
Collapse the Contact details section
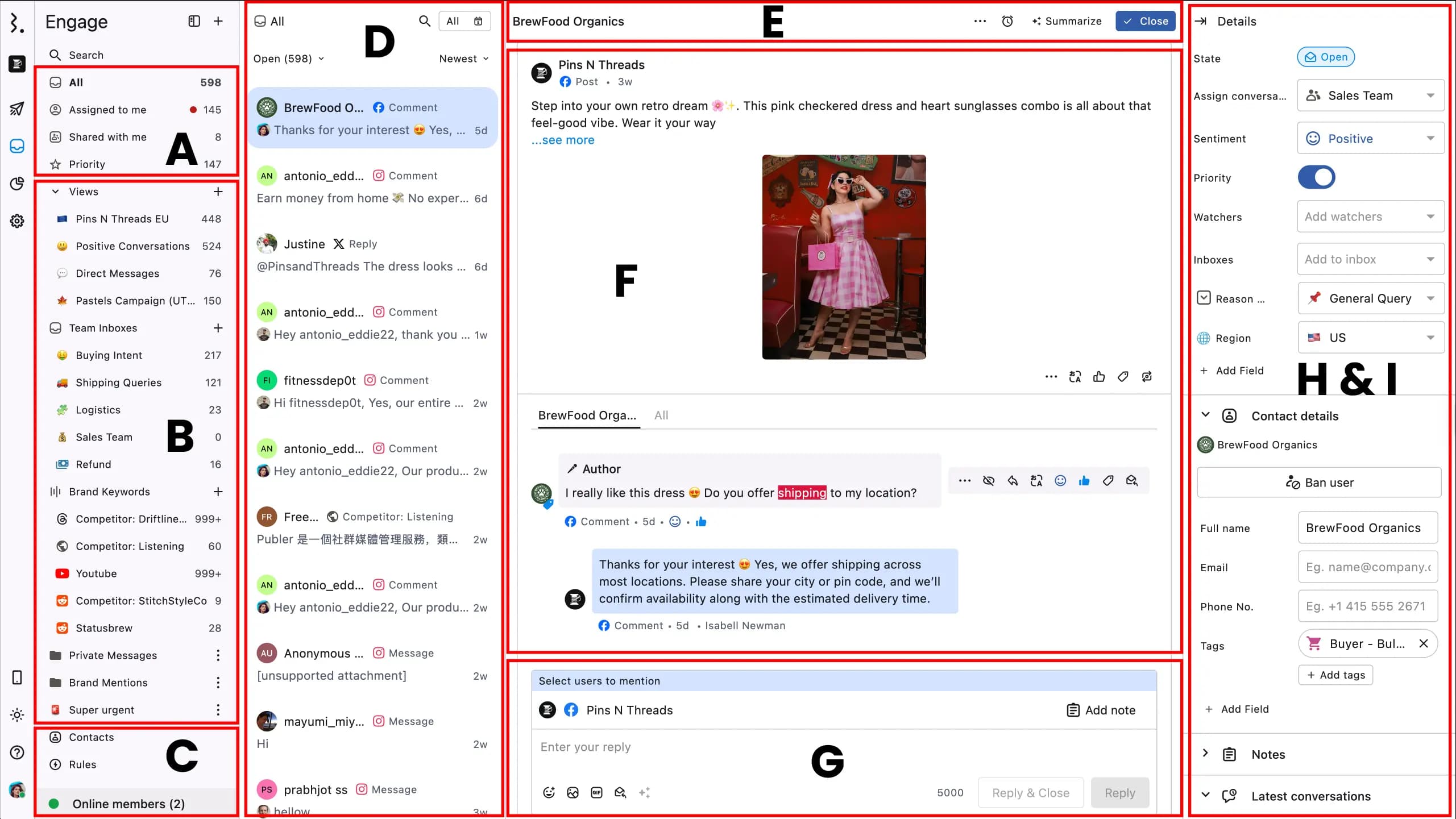coord(1205,415)
